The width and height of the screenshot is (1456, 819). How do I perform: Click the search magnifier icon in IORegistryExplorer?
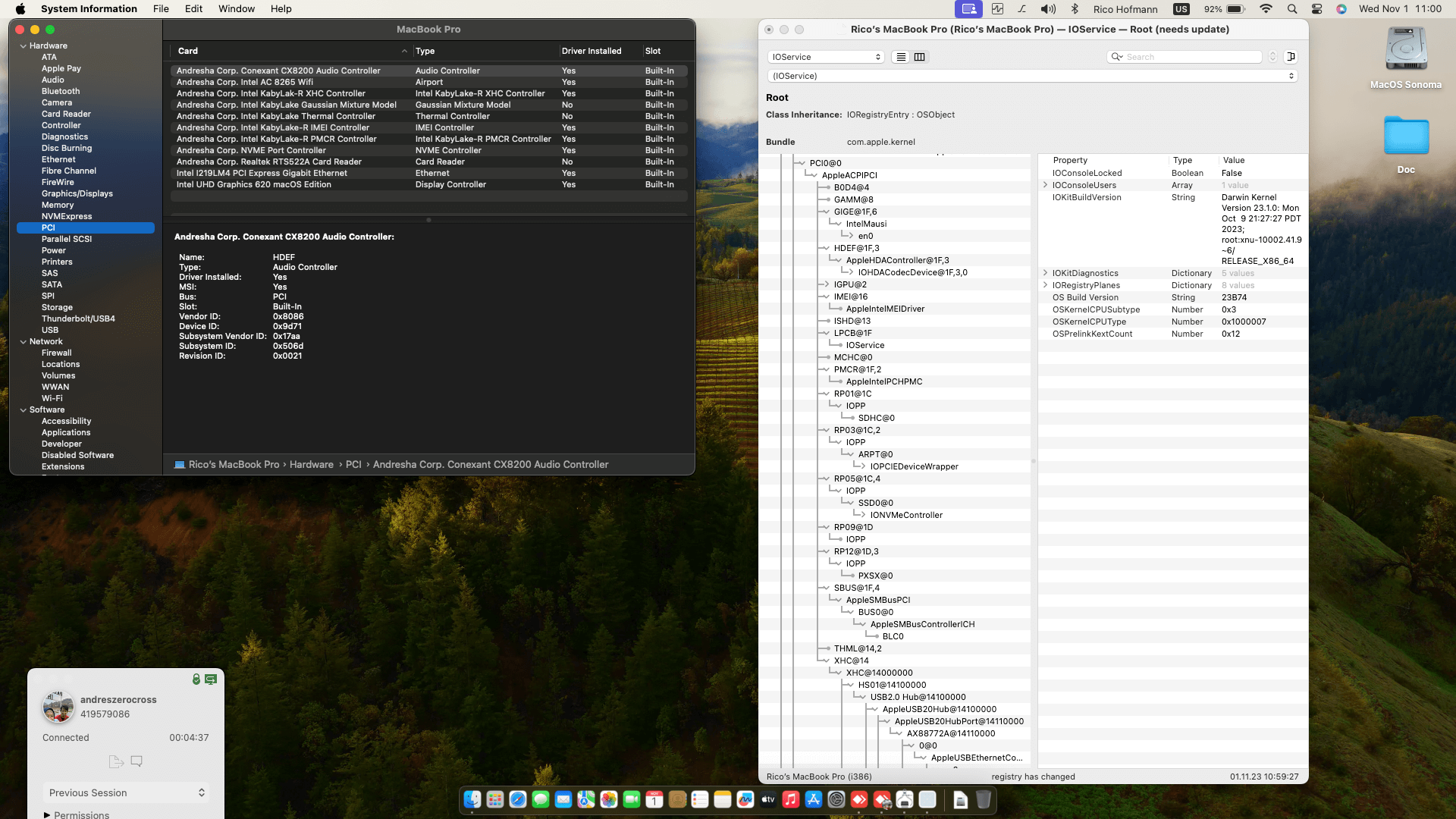tap(1116, 57)
